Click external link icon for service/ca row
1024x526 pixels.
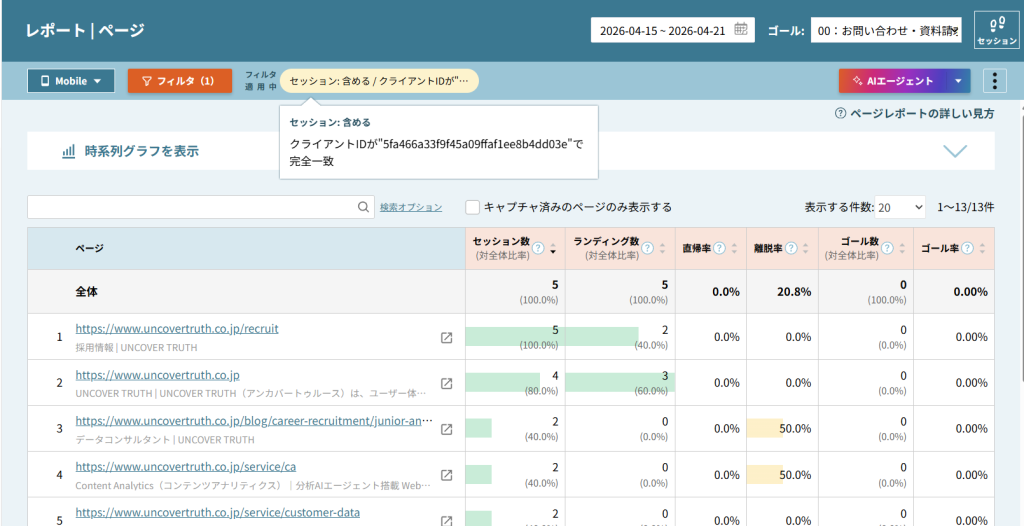pos(447,475)
